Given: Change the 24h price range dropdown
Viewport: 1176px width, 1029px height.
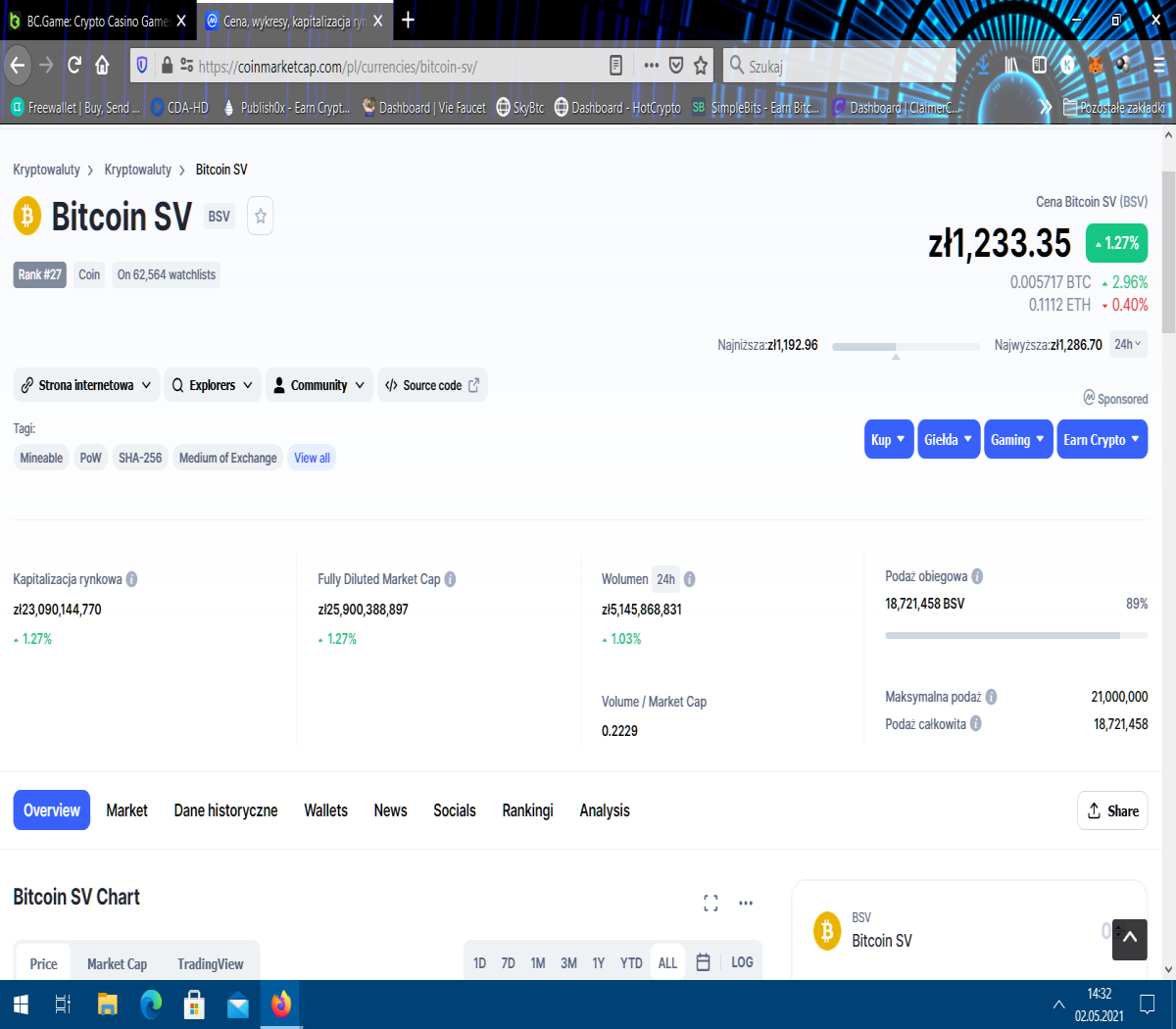Looking at the screenshot, I should (x=1128, y=345).
